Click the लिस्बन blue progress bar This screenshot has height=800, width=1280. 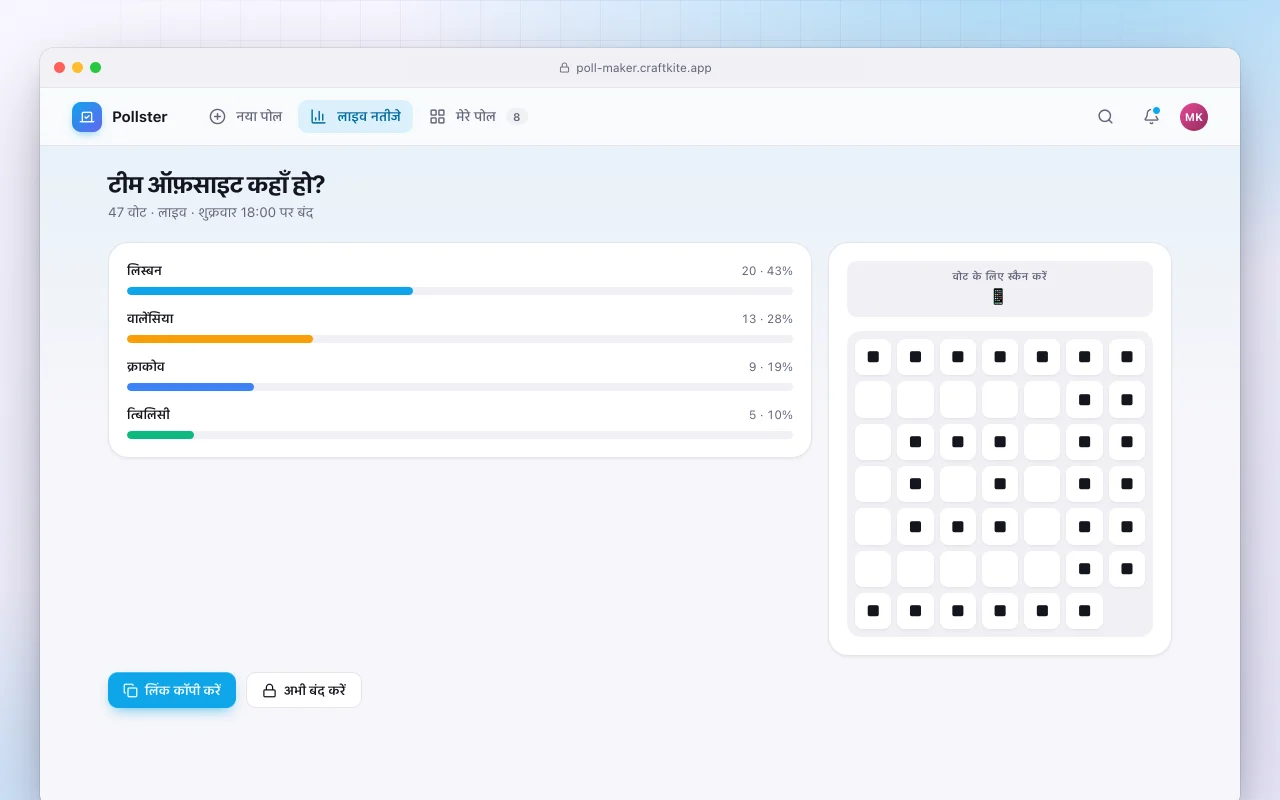(270, 291)
